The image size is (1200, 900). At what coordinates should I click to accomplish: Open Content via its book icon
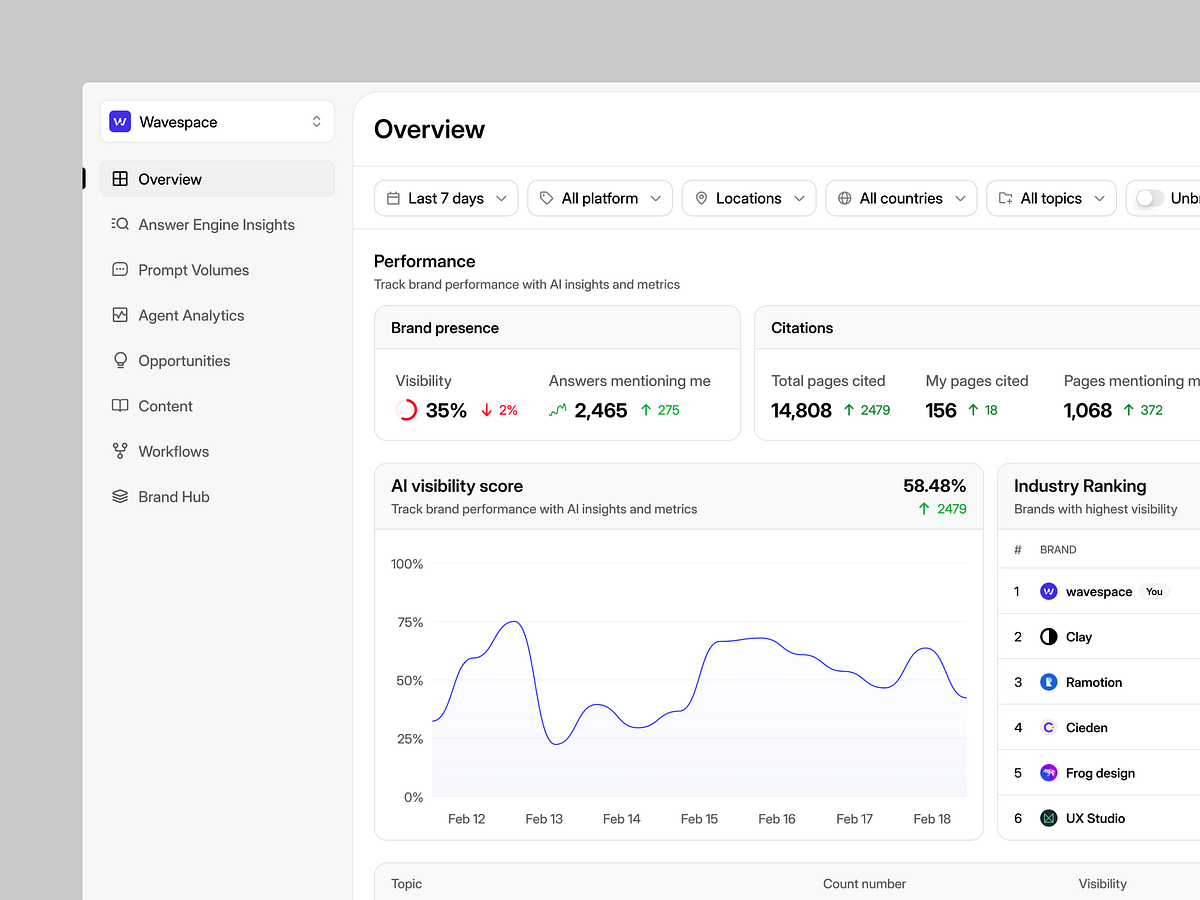click(120, 405)
